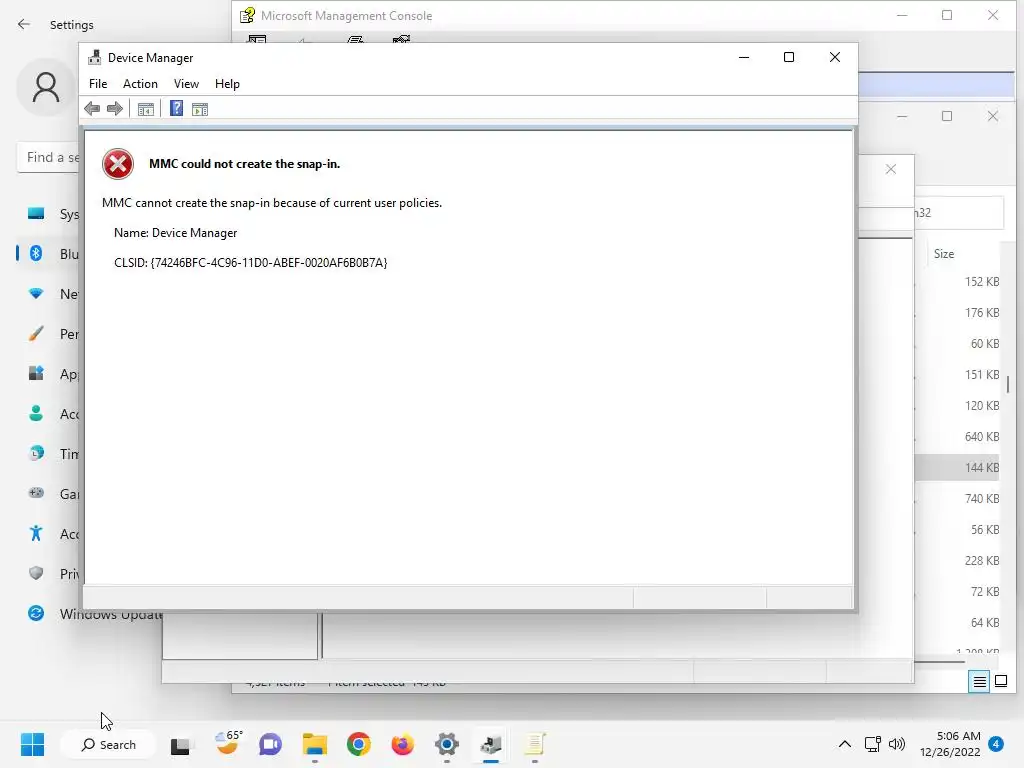The width and height of the screenshot is (1024, 768).
Task: Open the Help menu in Device Manager
Action: (x=227, y=84)
